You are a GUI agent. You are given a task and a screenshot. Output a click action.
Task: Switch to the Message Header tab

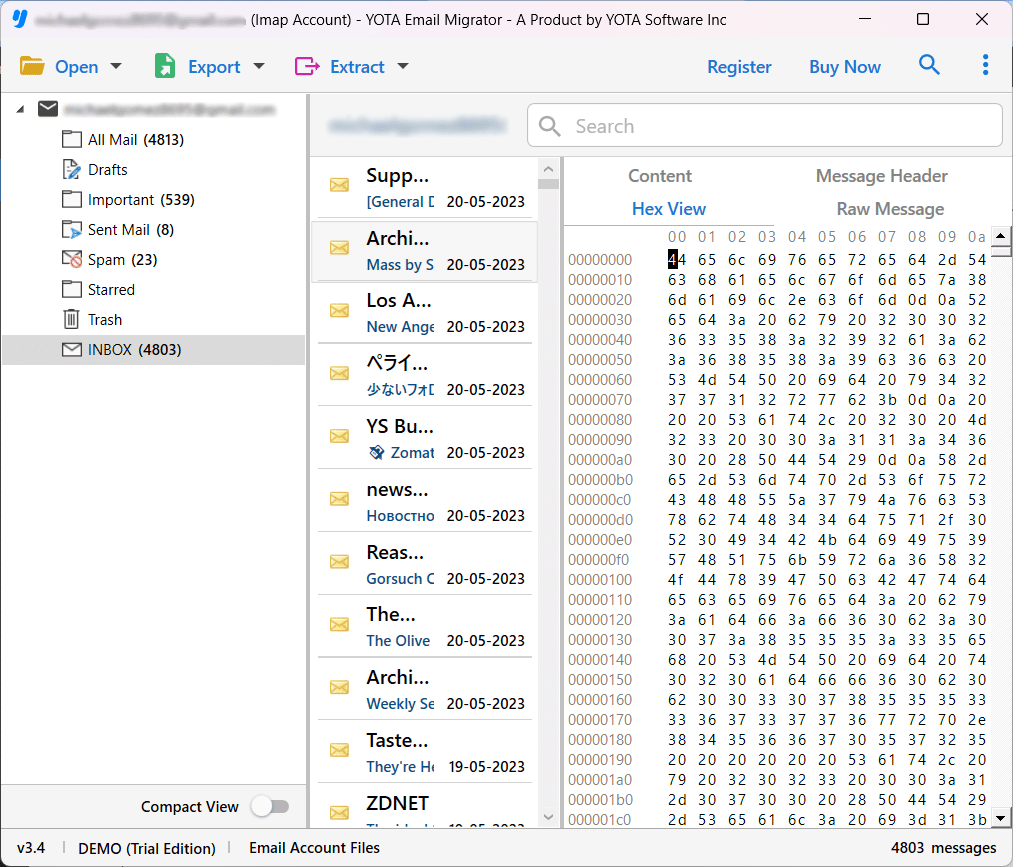tap(881, 176)
